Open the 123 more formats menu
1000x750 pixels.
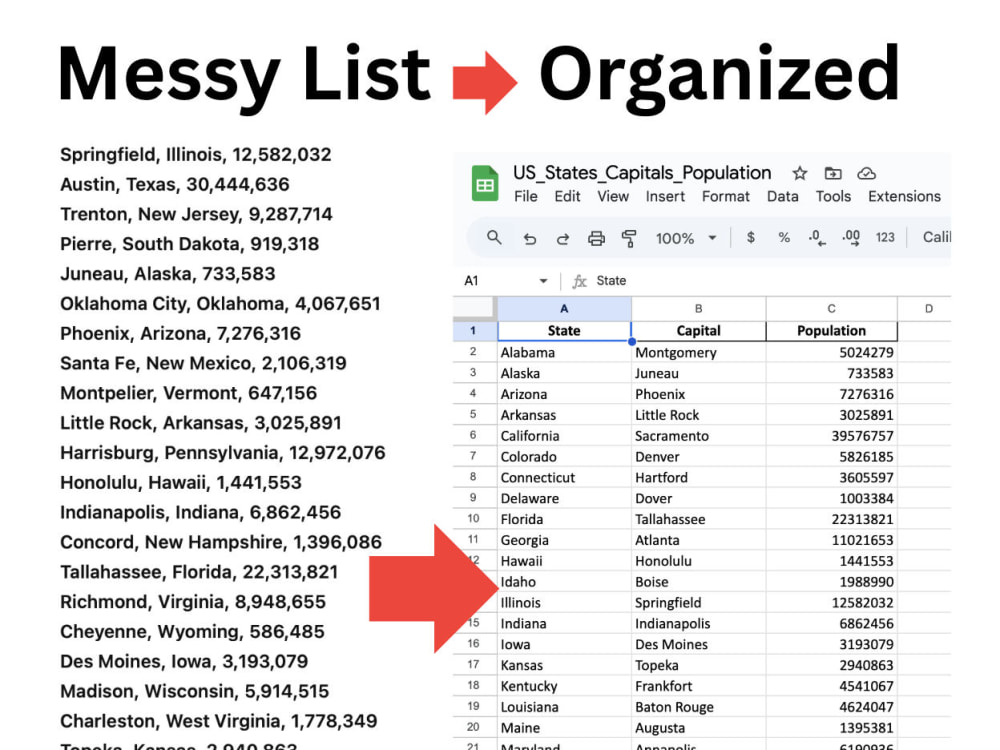click(885, 237)
